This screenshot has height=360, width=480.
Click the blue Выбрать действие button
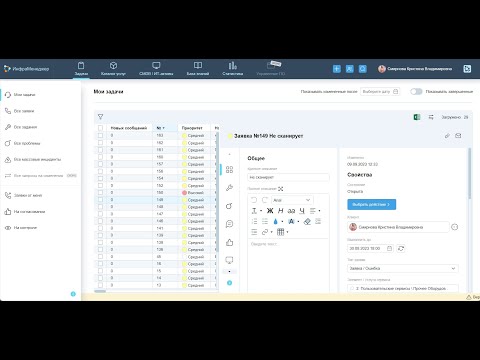coord(372,204)
